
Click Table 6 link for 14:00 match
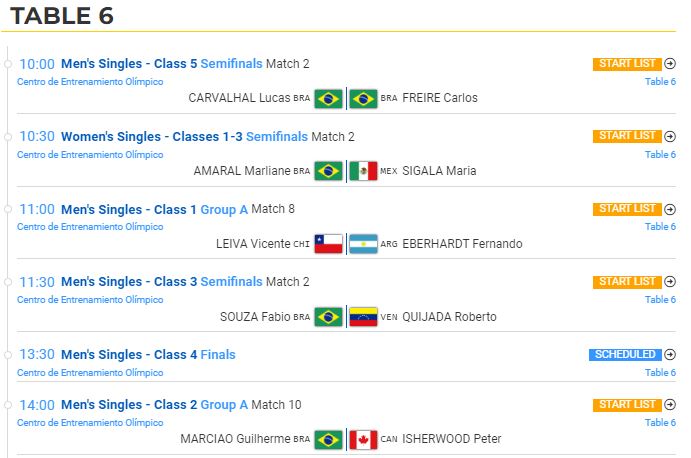(660, 422)
